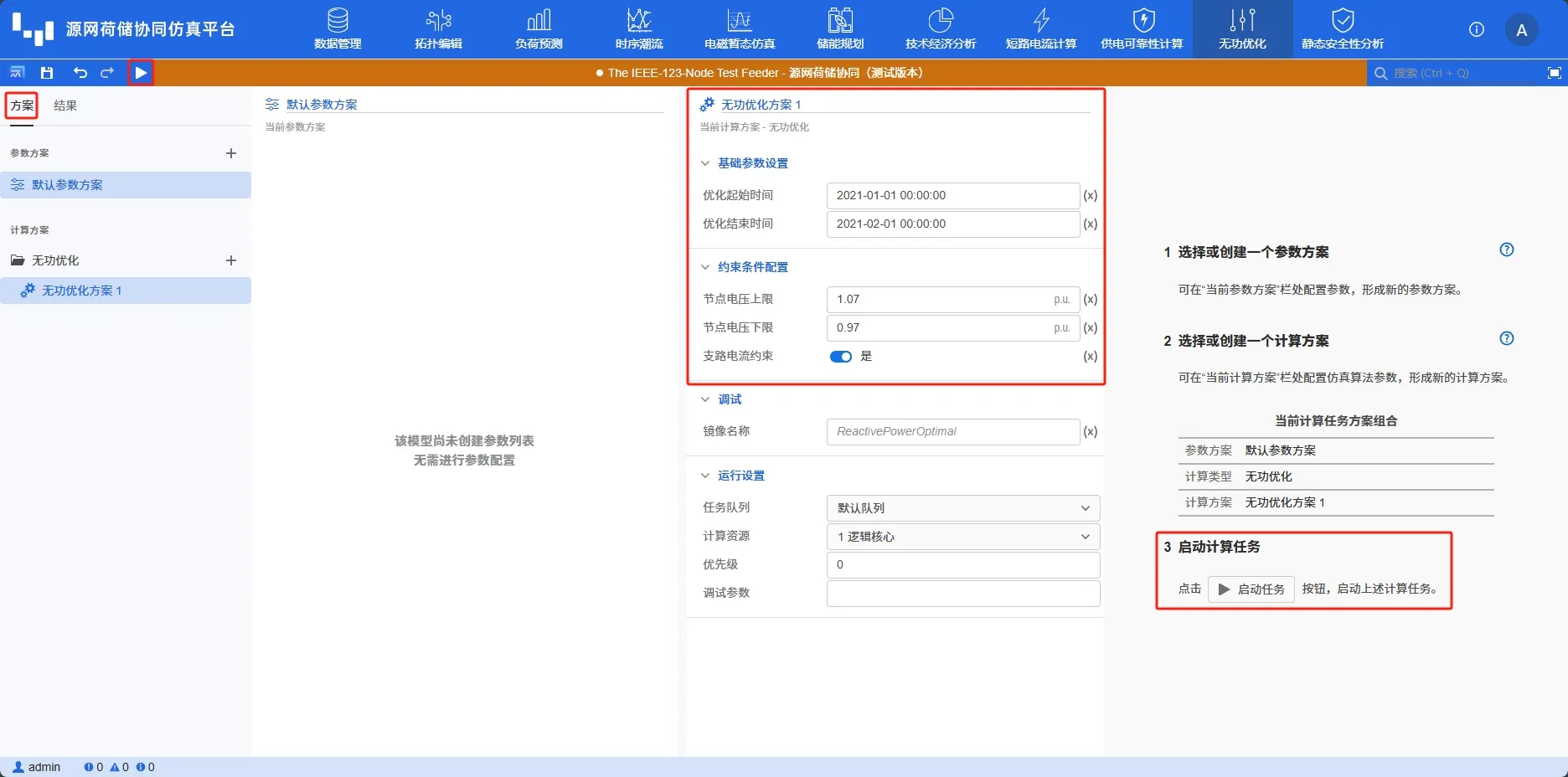Click the 优先级 input field

(963, 565)
